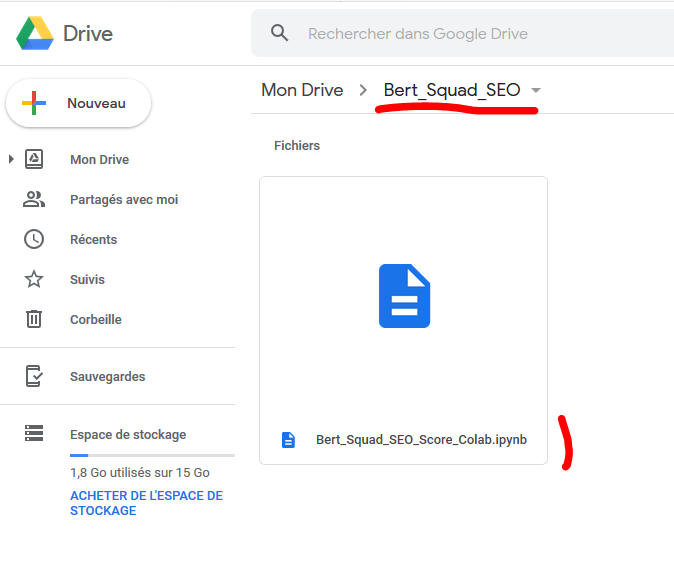Open the Suivis section

[x=87, y=279]
